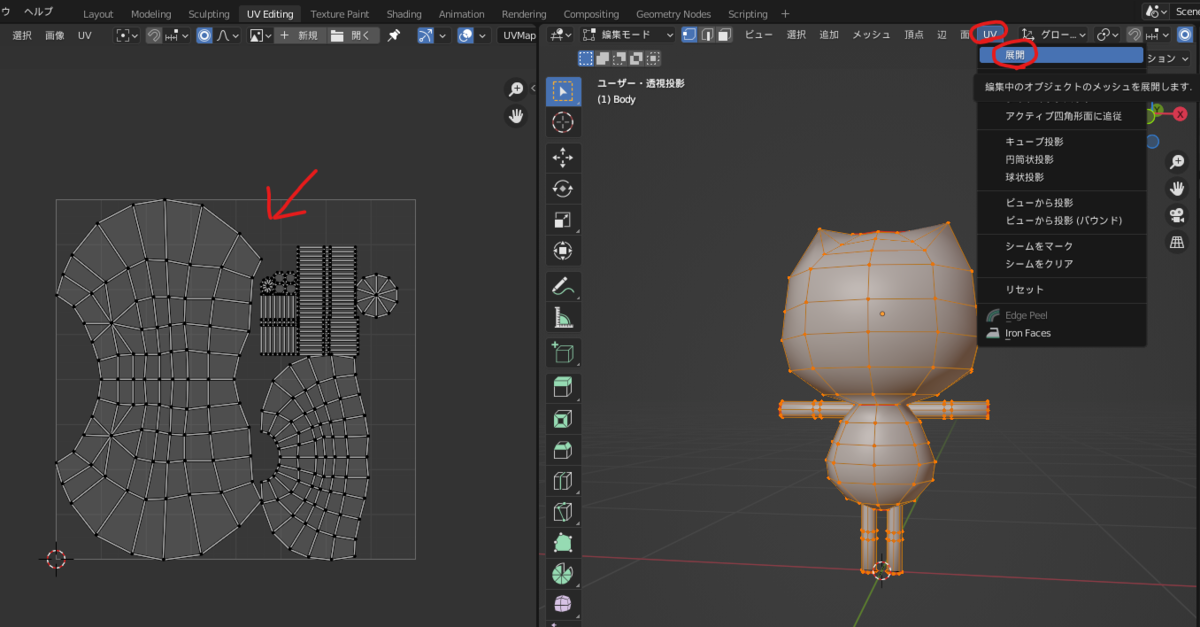Click the round UV island in UV editor
The height and width of the screenshot is (627, 1200).
click(378, 294)
